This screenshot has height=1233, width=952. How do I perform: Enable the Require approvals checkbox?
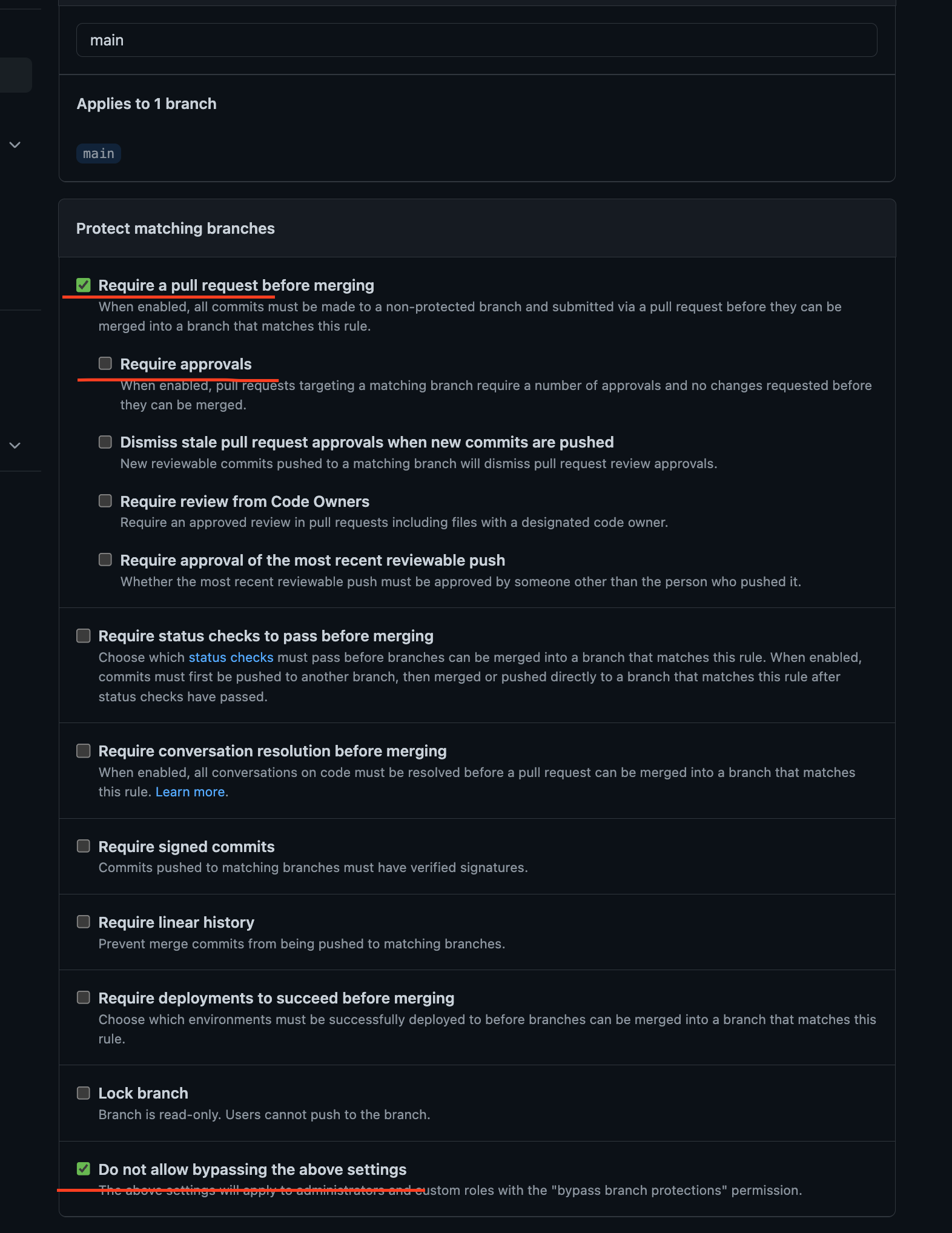pyautogui.click(x=105, y=363)
